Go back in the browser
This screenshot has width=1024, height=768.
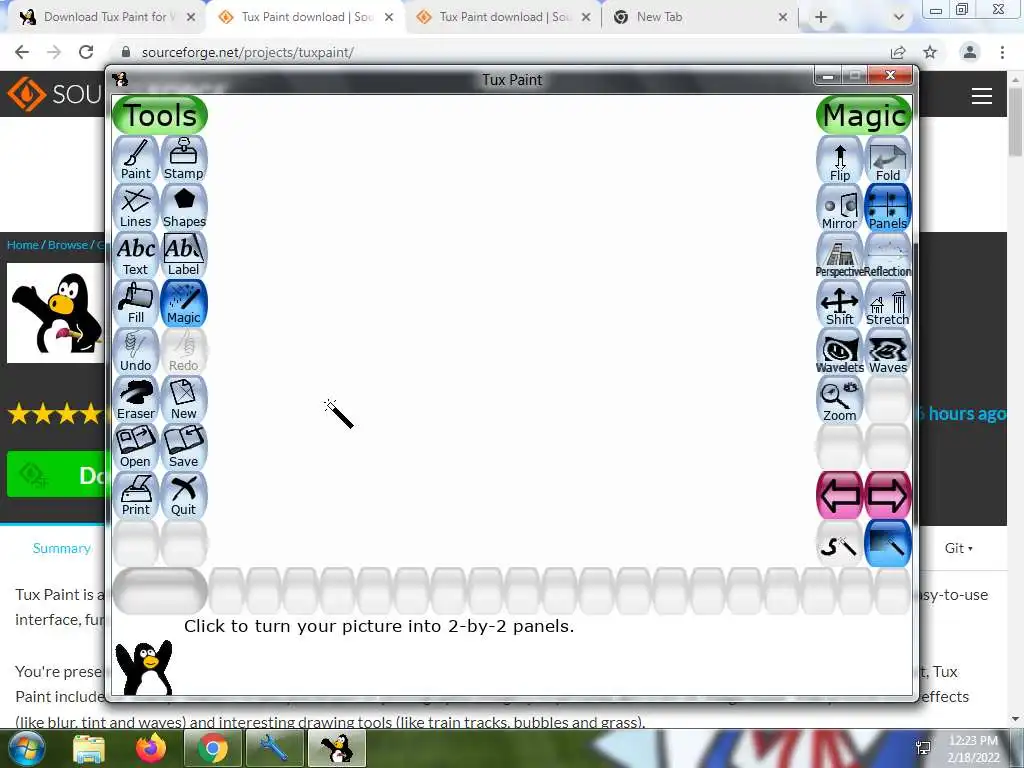coord(22,52)
